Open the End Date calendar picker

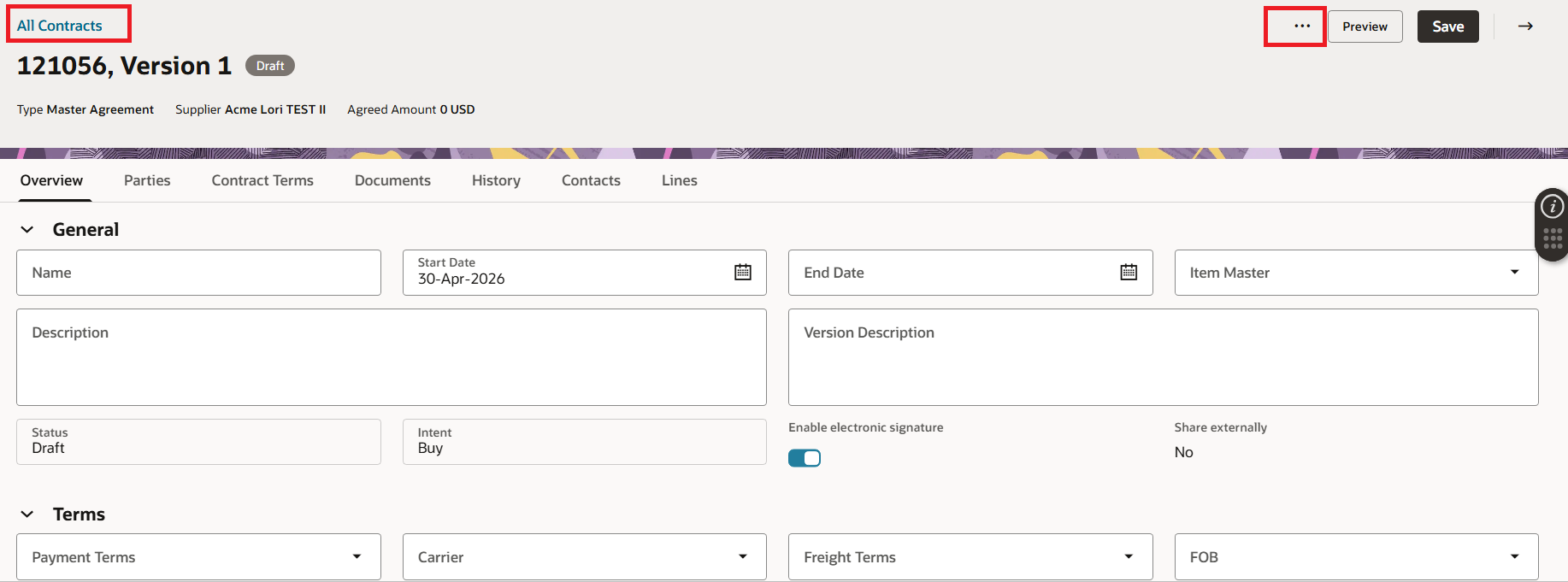click(x=1129, y=272)
